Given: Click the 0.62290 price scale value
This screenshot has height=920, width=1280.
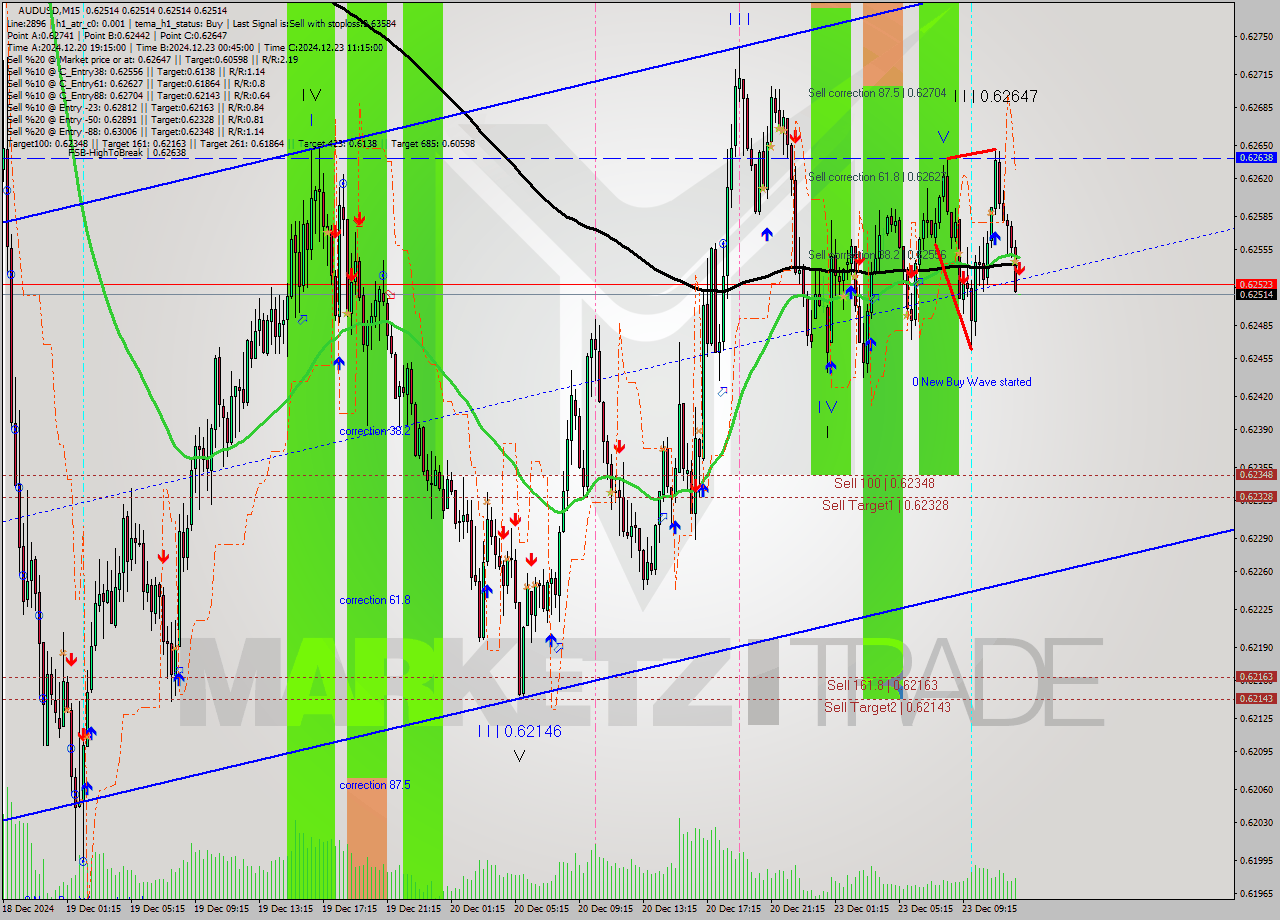Looking at the screenshot, I should (x=1256, y=538).
